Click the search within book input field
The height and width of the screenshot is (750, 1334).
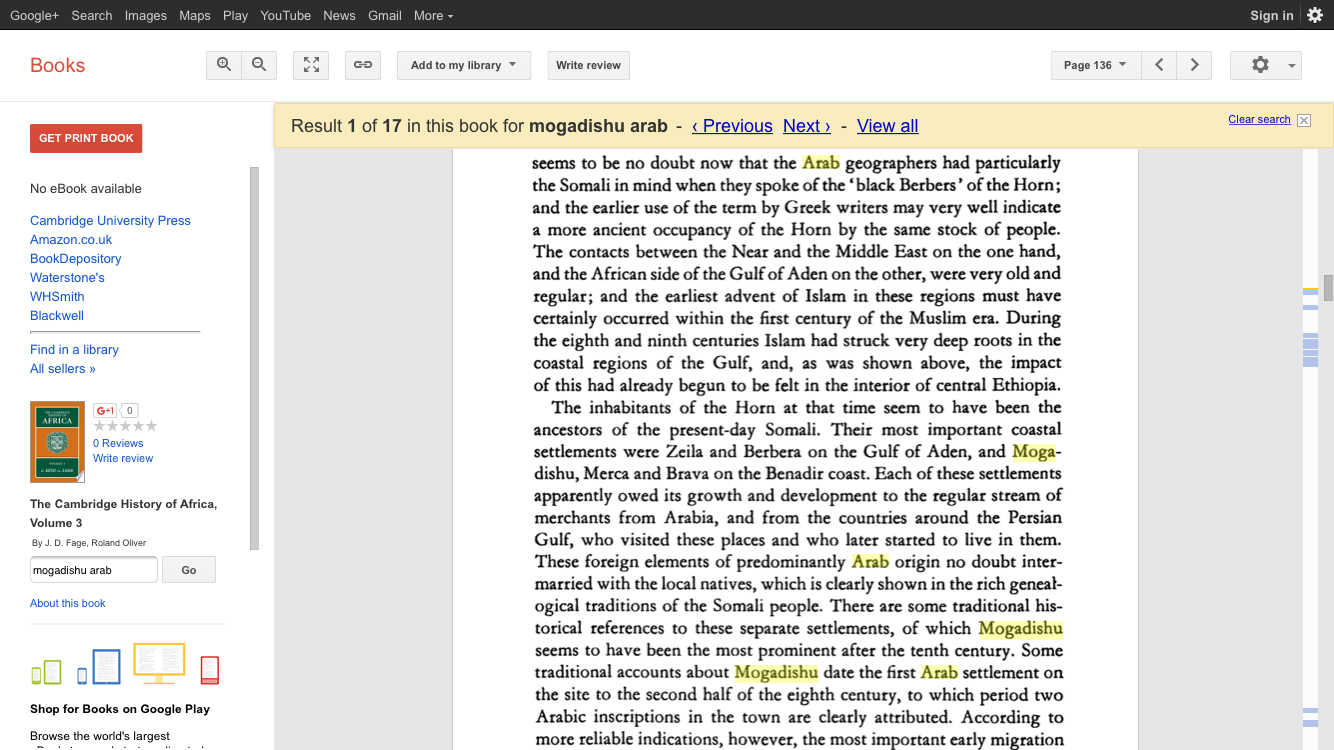[x=93, y=570]
